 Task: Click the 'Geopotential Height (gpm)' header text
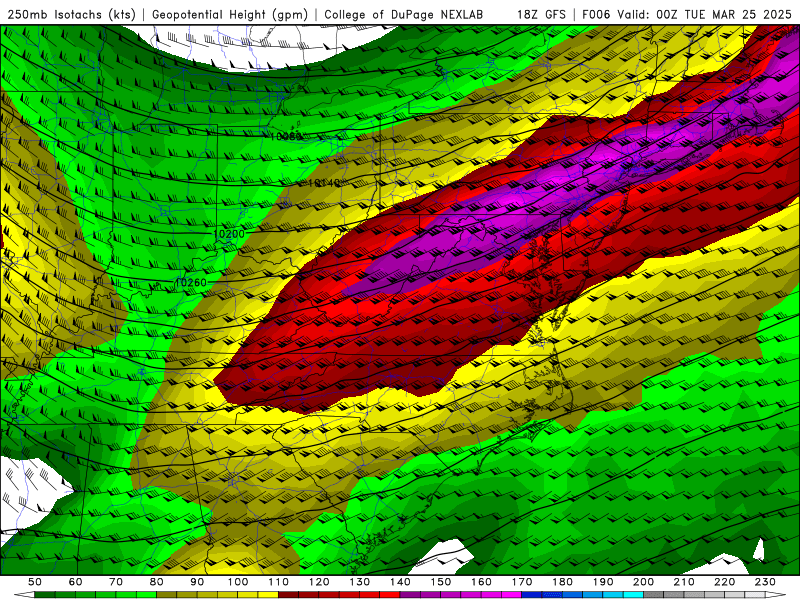click(x=230, y=14)
